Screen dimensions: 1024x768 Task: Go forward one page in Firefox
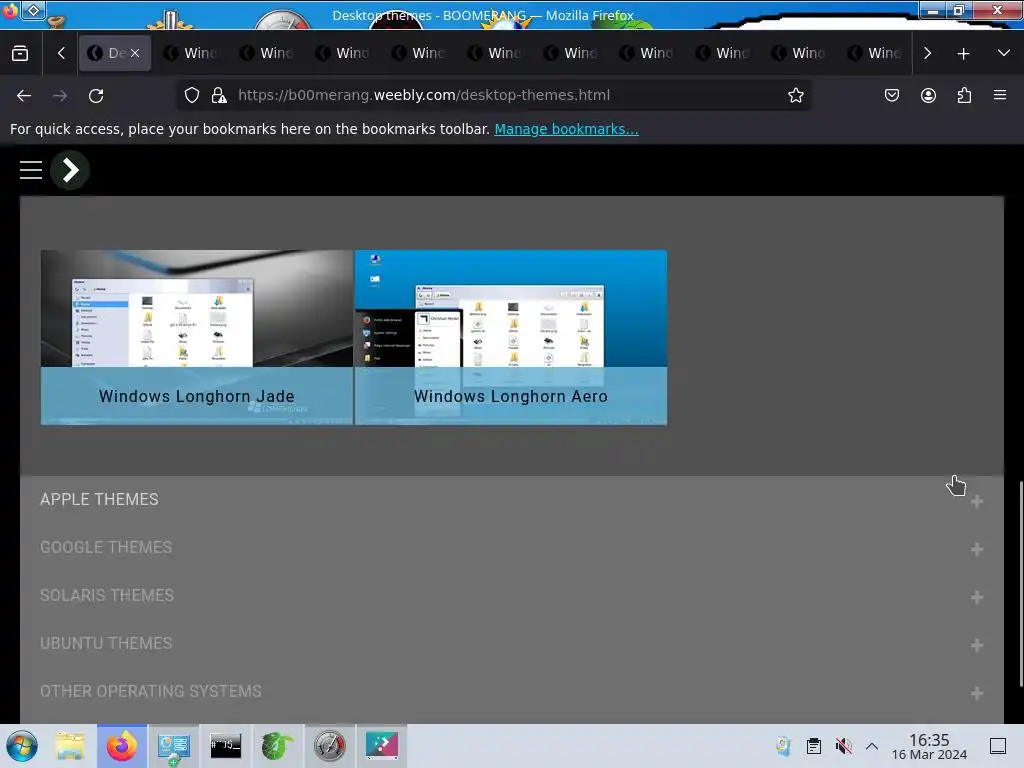[x=60, y=95]
